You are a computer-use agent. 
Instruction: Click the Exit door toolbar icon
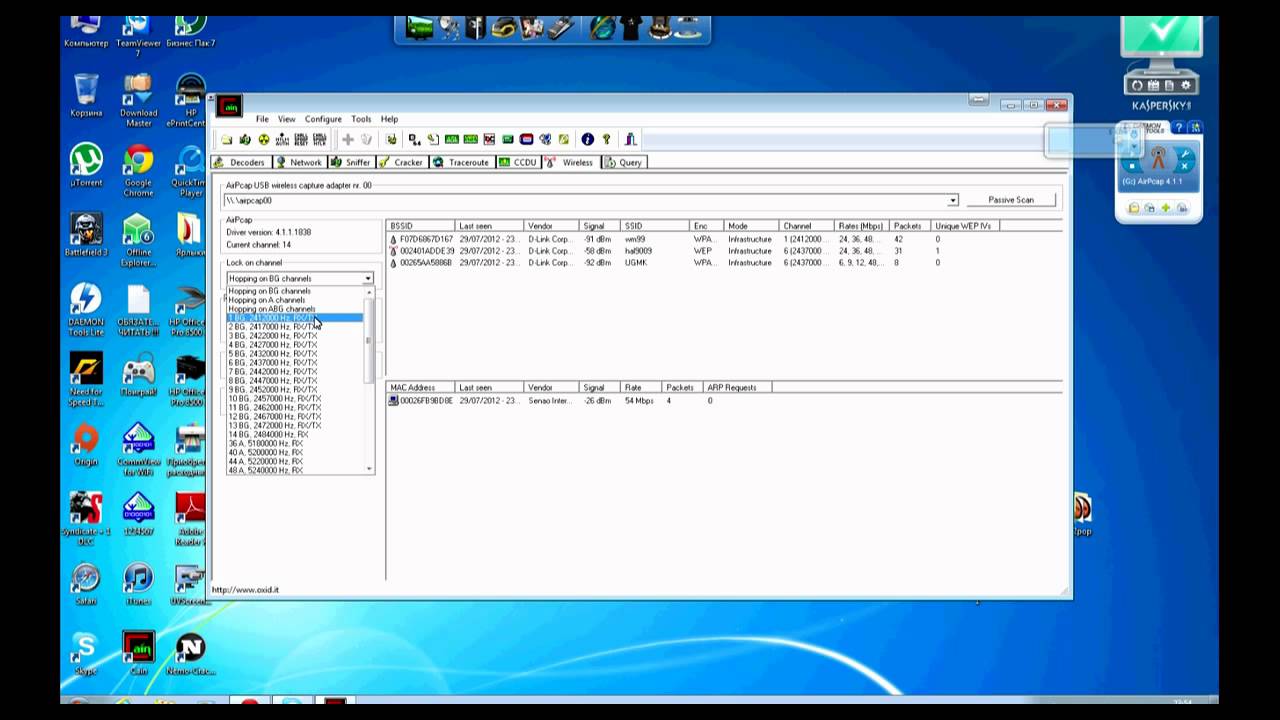(631, 139)
